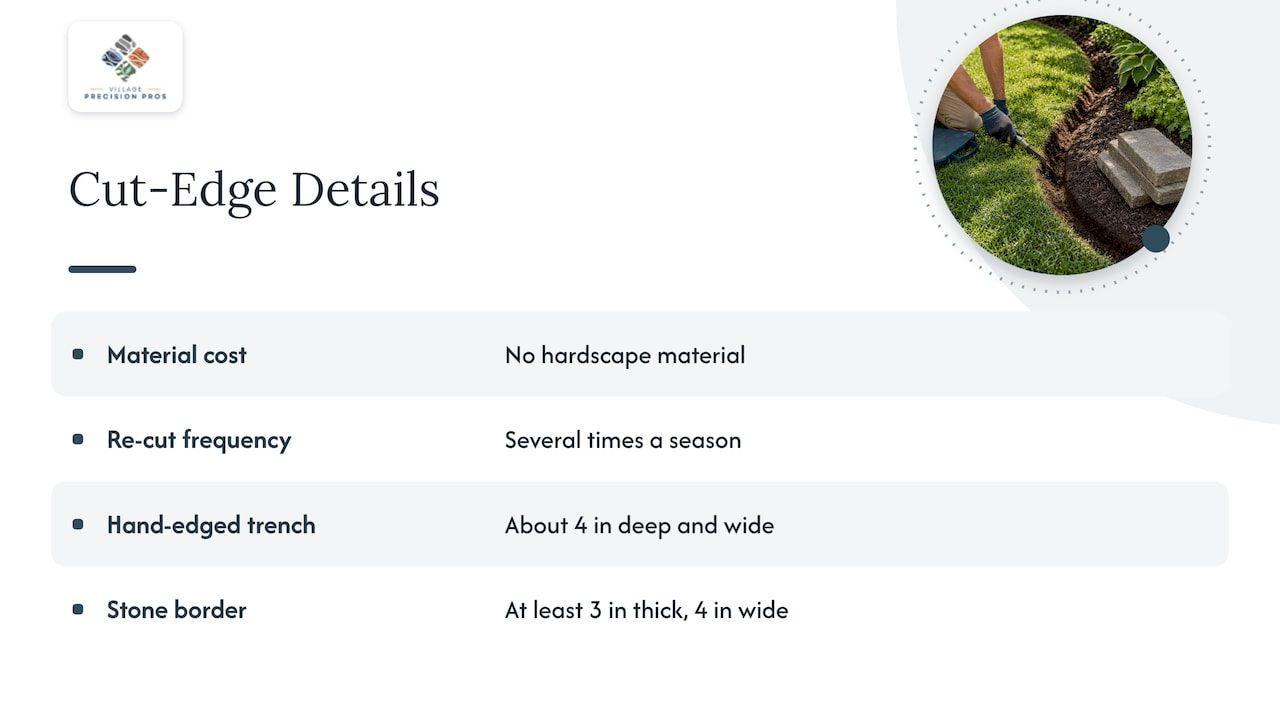Select At least 3 in thick text
1280x720 pixels.
point(595,610)
